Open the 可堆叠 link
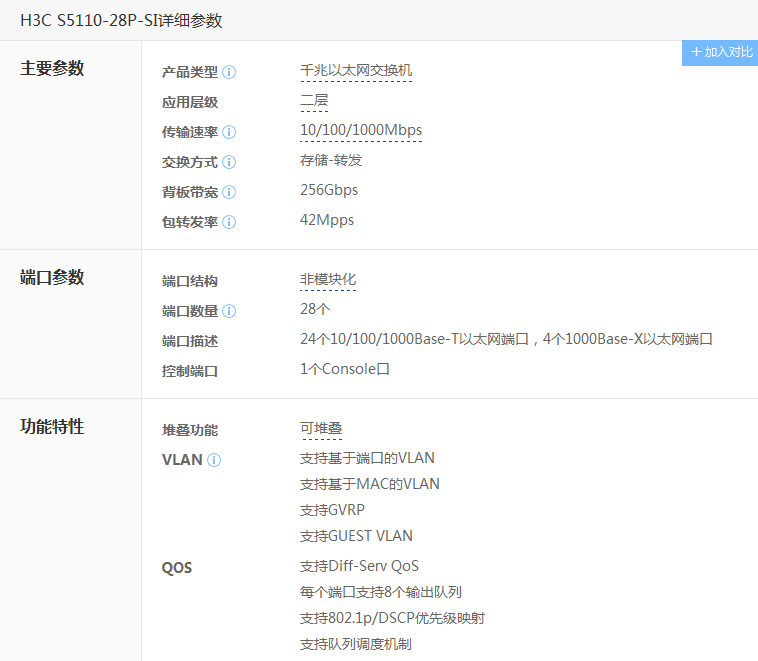 pyautogui.click(x=321, y=428)
